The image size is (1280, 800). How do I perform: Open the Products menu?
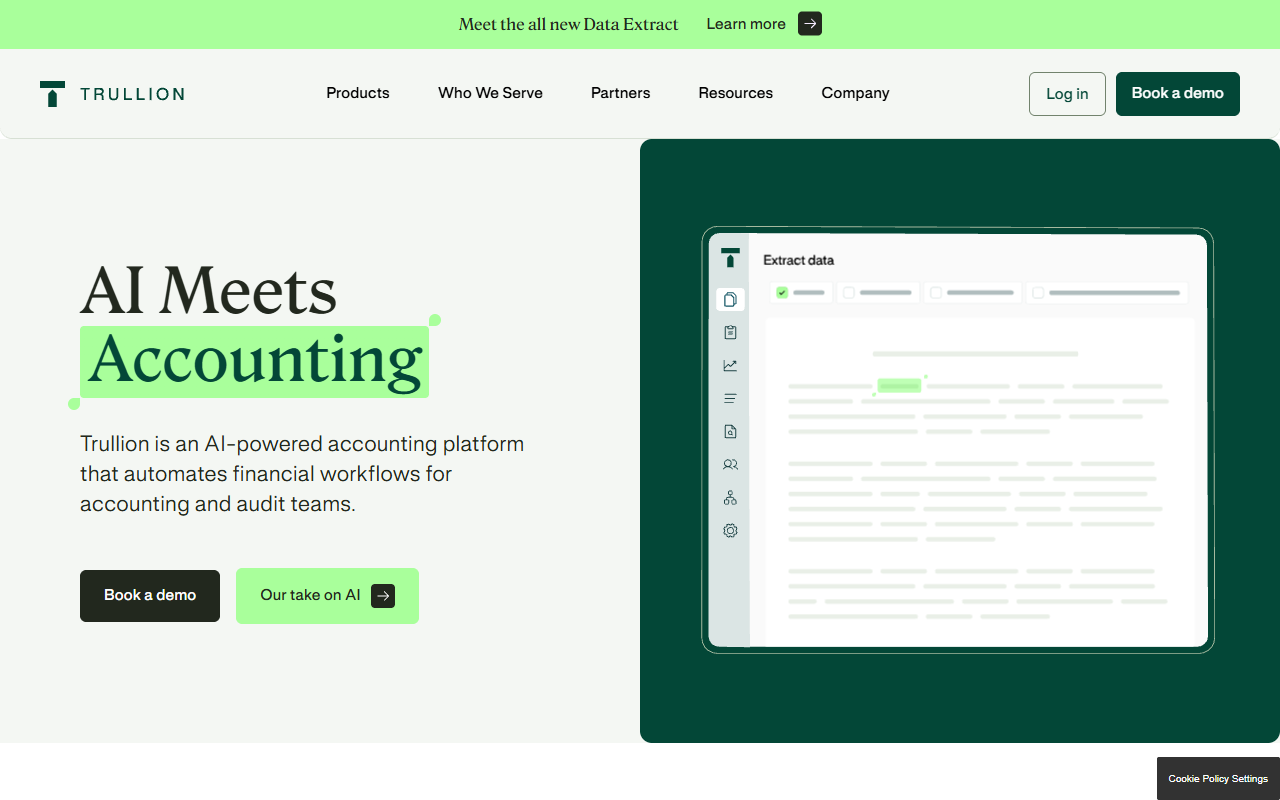tap(358, 93)
